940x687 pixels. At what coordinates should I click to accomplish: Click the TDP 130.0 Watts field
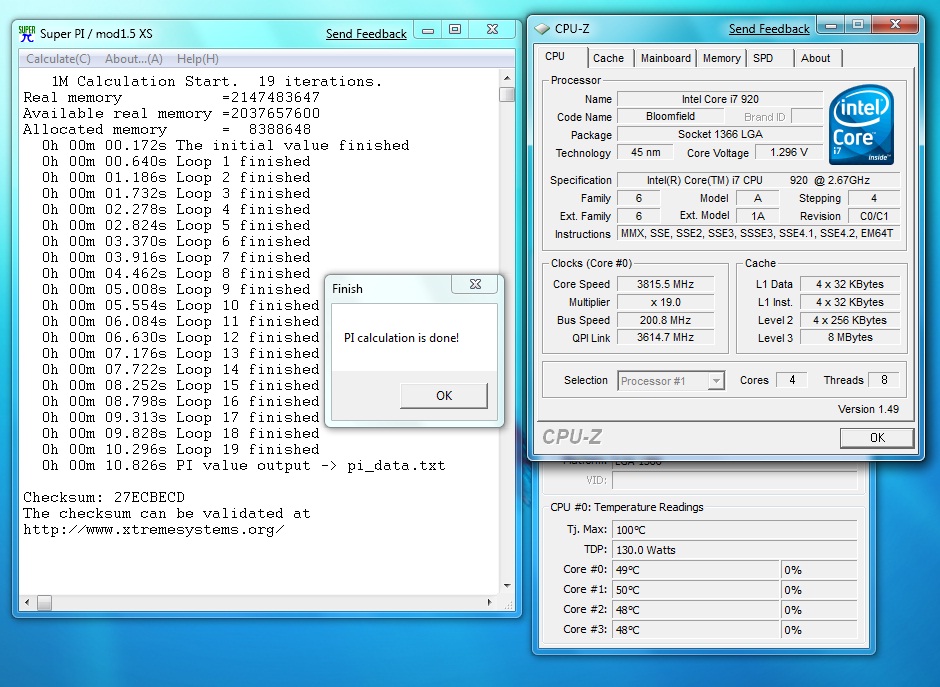coord(735,550)
